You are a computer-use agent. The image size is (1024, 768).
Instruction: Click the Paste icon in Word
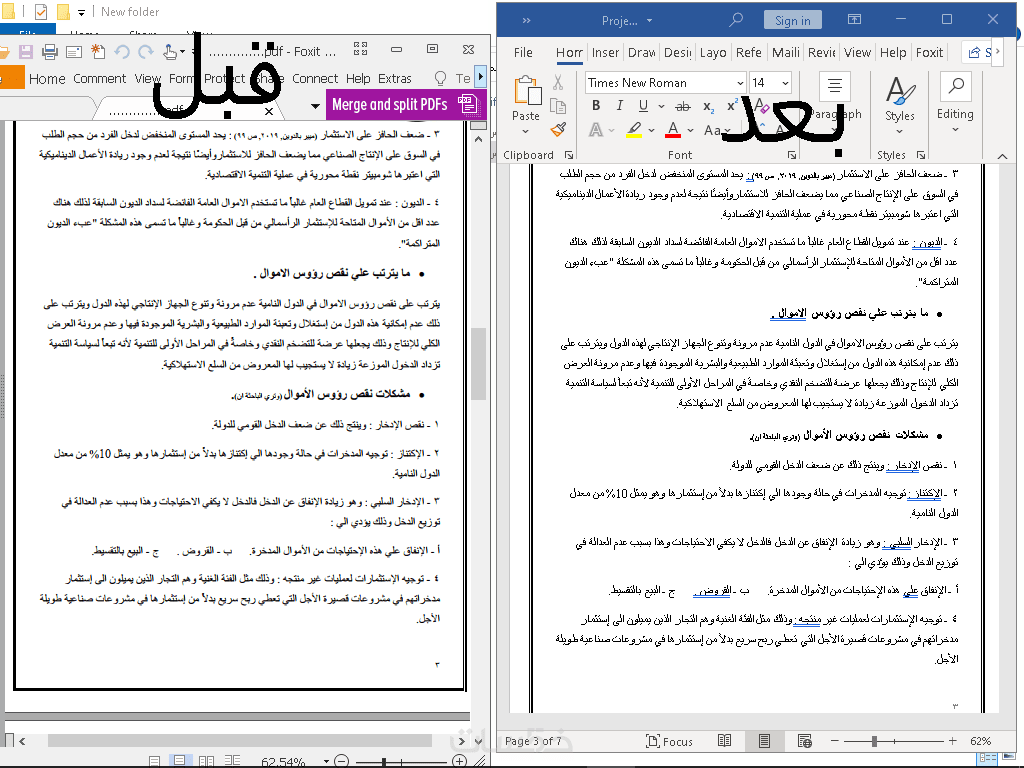point(528,91)
